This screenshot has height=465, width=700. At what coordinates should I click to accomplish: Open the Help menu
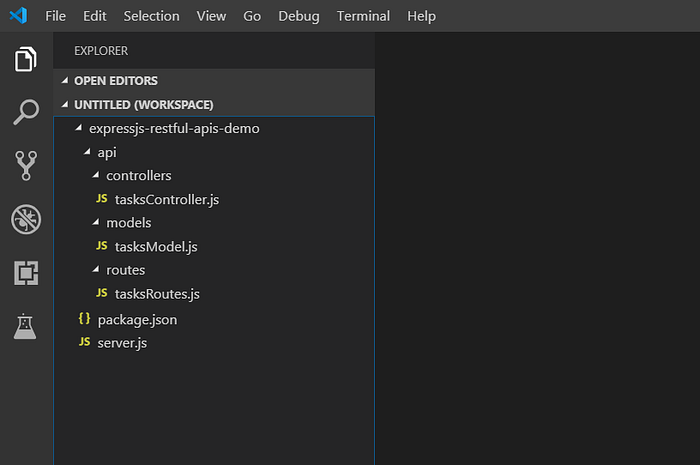(421, 17)
